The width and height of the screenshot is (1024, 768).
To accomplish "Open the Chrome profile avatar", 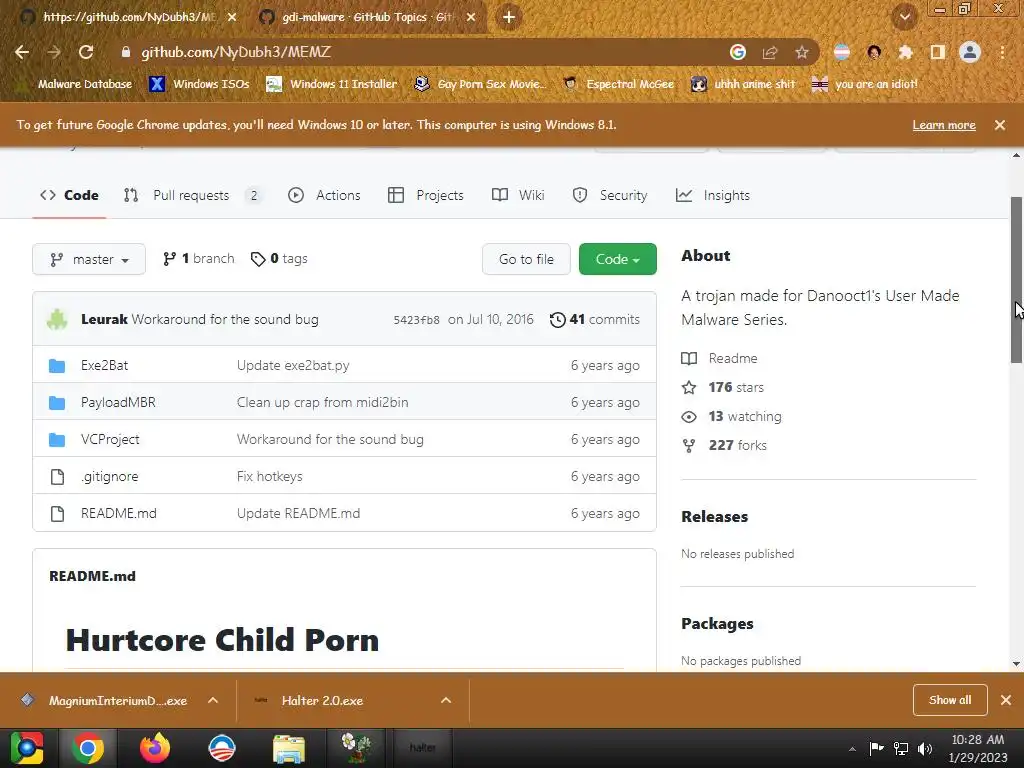I will (970, 52).
